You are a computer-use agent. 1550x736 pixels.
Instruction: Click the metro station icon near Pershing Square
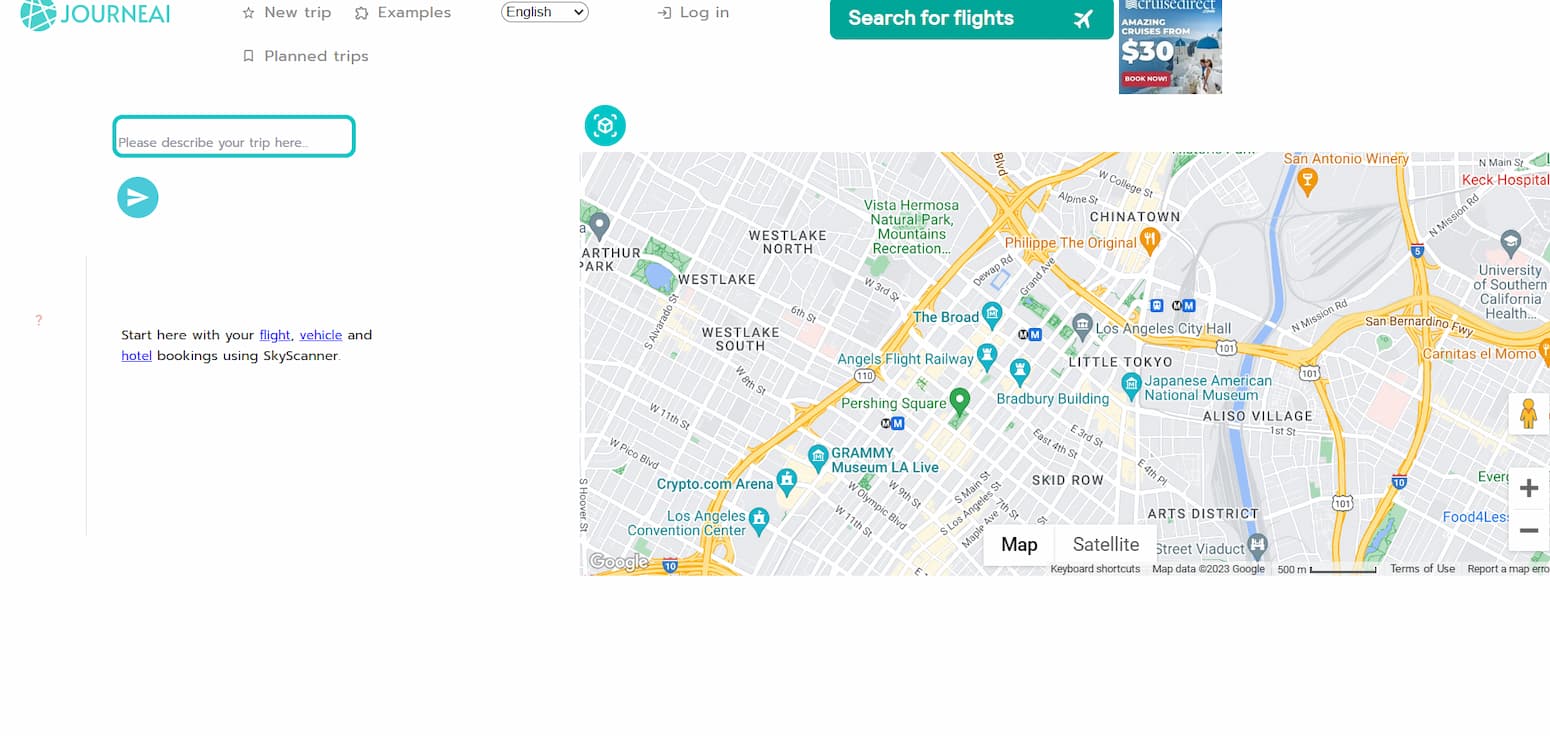point(892,423)
